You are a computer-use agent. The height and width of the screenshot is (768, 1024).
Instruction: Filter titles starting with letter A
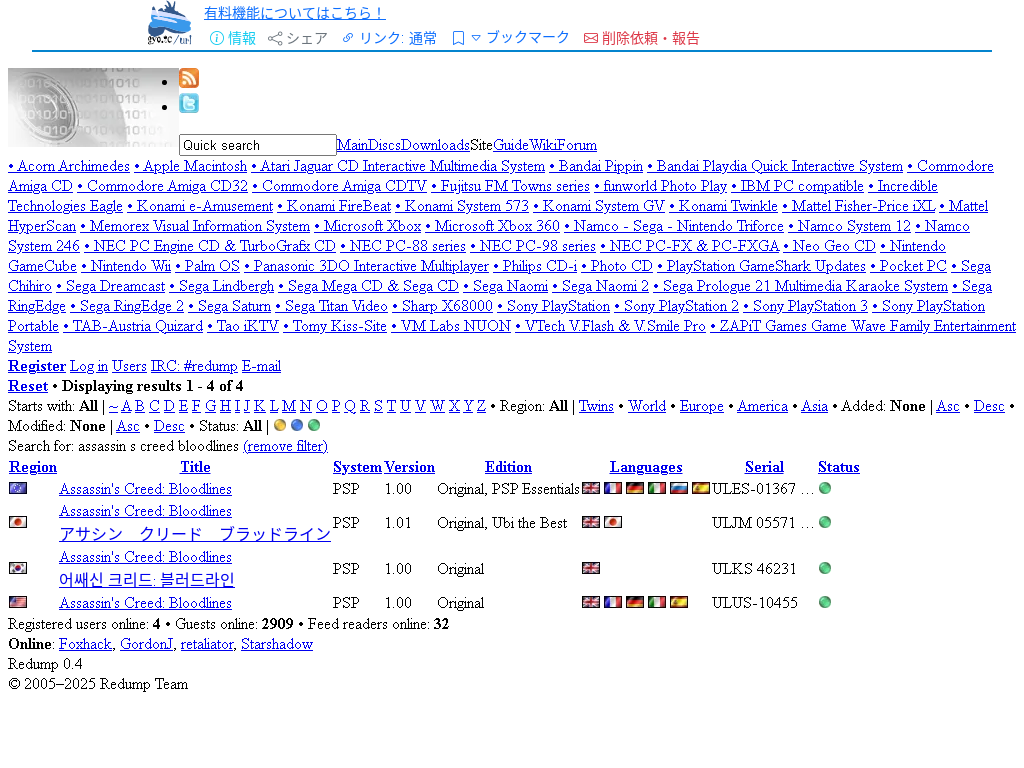(x=126, y=406)
